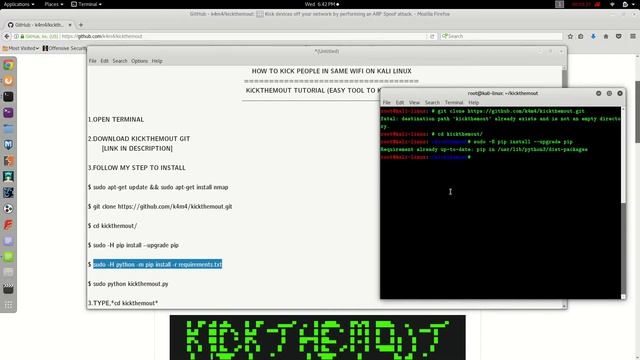Open Search menu in terminal window
Viewport: 640px width, 360px height.
coord(432,102)
